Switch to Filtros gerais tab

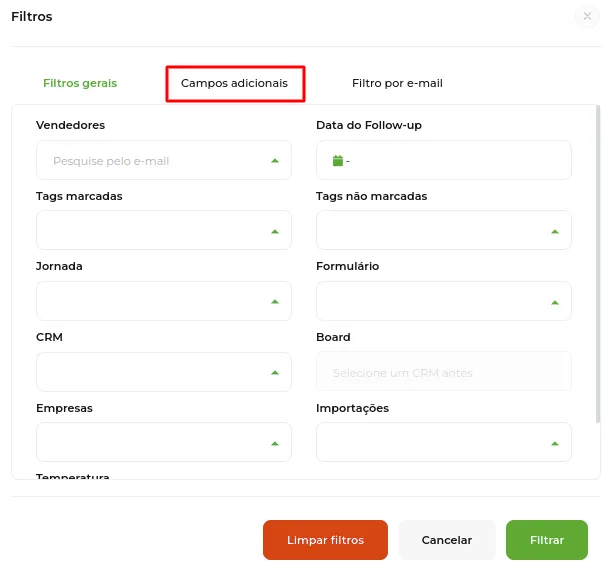coord(80,84)
